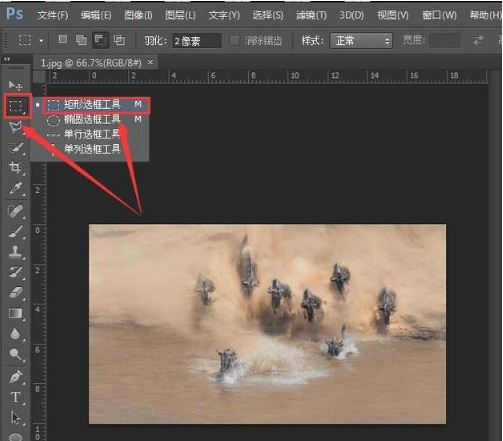503x441 pixels.
Task: Select the Move tool
Action: [15, 85]
